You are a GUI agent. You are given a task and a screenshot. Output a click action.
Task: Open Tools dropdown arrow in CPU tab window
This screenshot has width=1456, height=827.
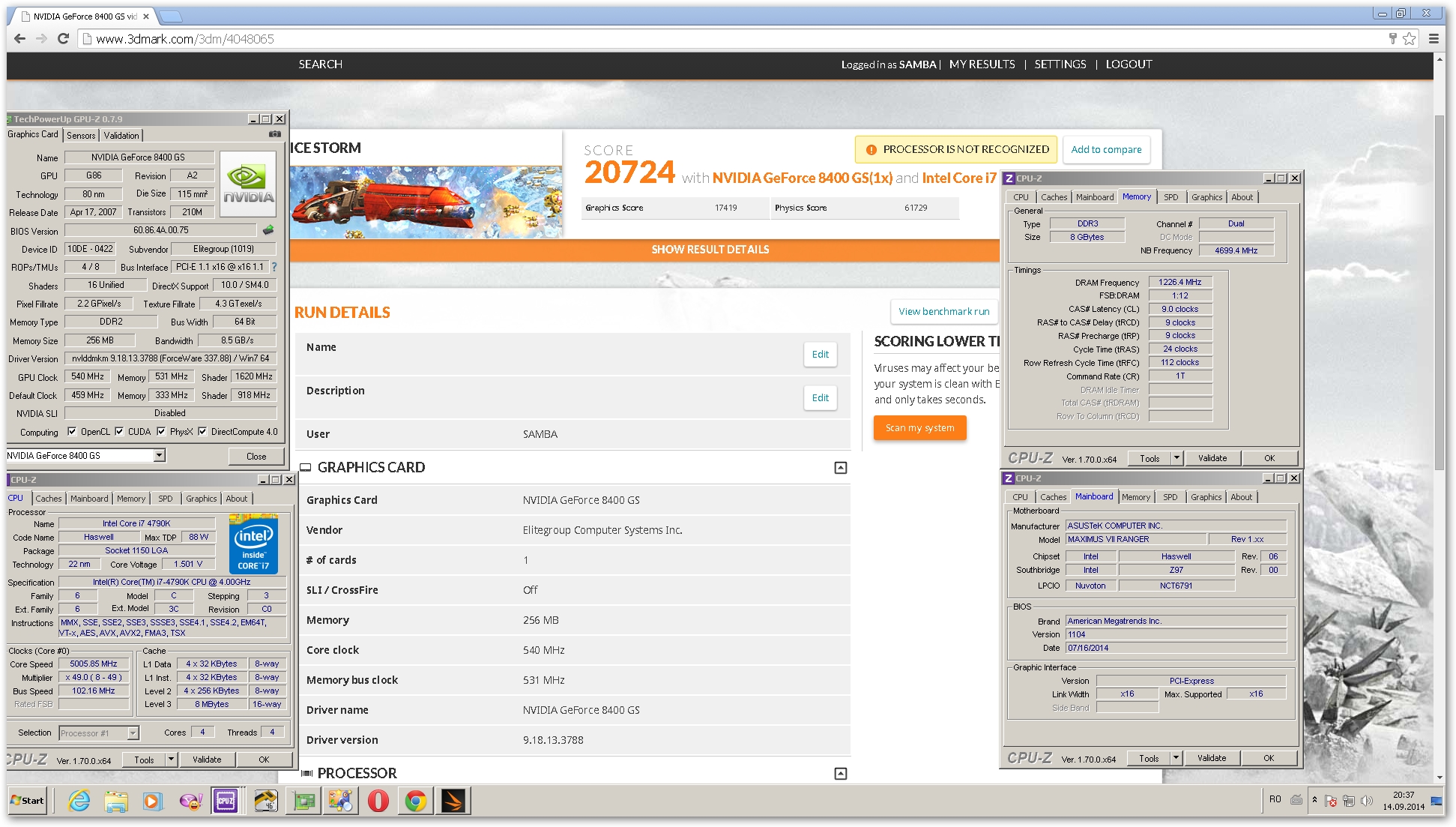coord(171,760)
